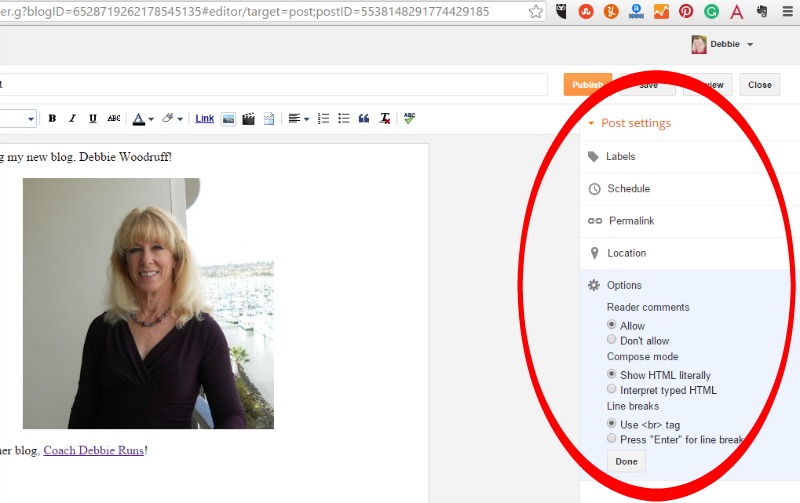800x503 pixels.
Task: Collapse the Options section
Action: [615, 285]
